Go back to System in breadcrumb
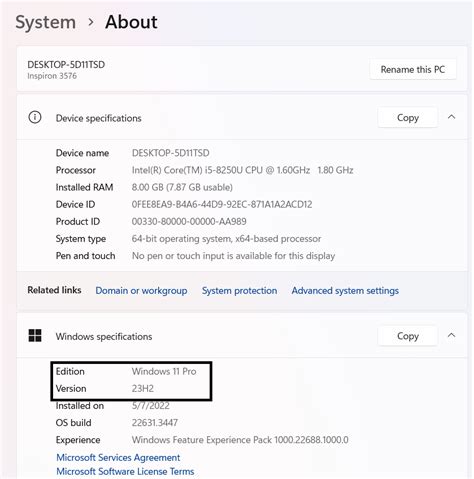 [x=46, y=22]
